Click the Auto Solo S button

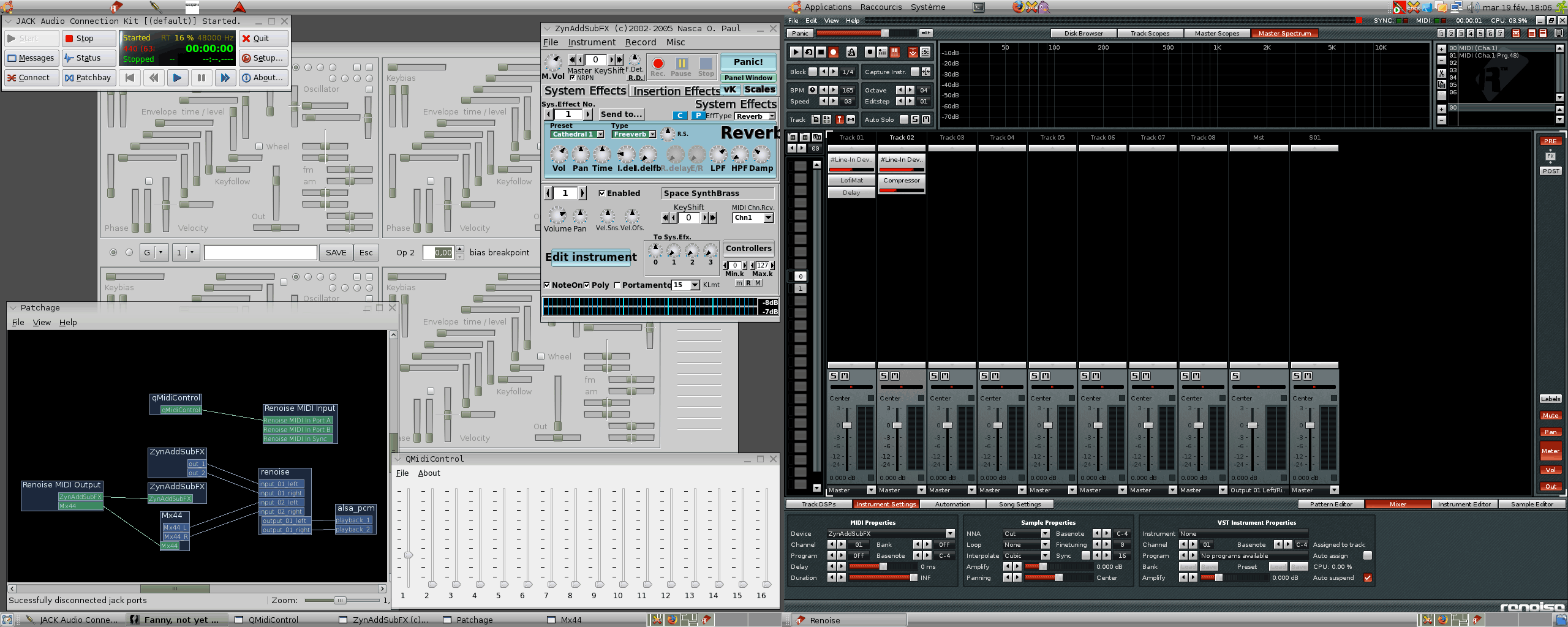click(x=915, y=119)
